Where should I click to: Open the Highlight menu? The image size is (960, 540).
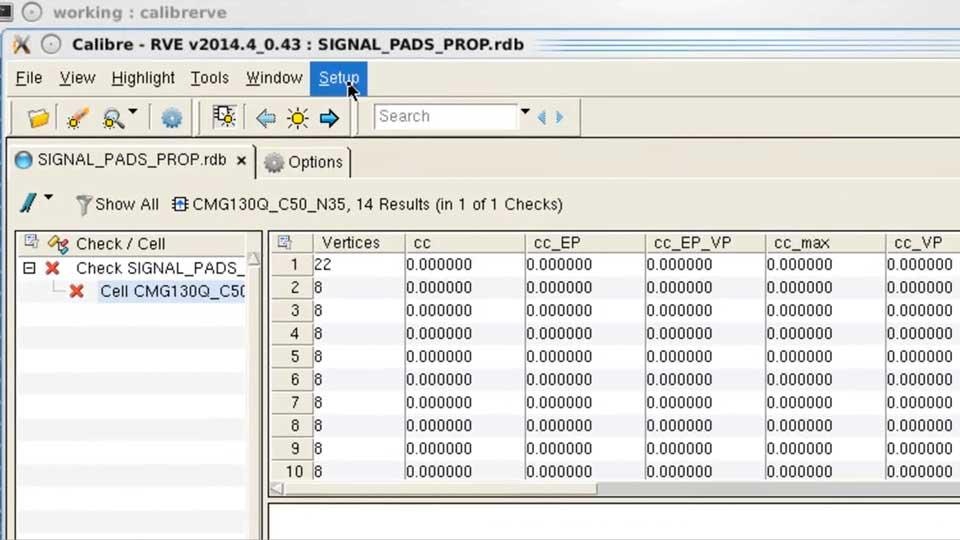[143, 78]
